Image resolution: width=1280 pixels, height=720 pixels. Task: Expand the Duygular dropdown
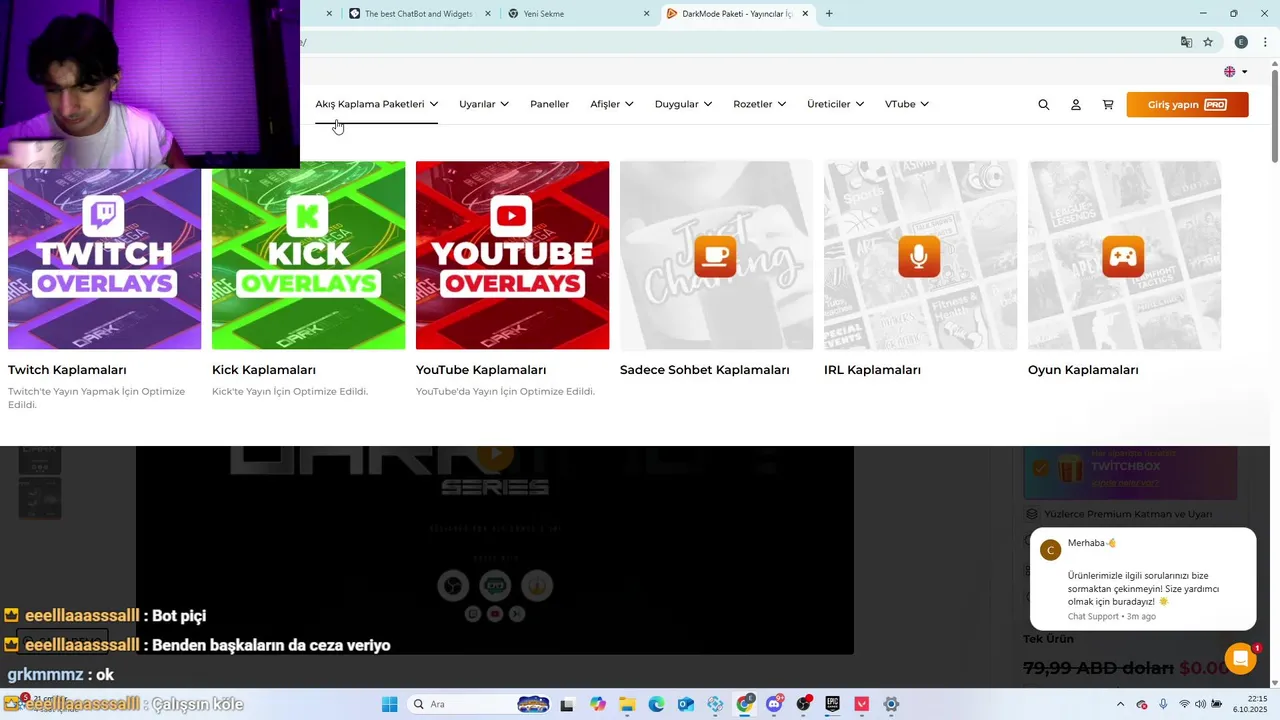[x=683, y=104]
